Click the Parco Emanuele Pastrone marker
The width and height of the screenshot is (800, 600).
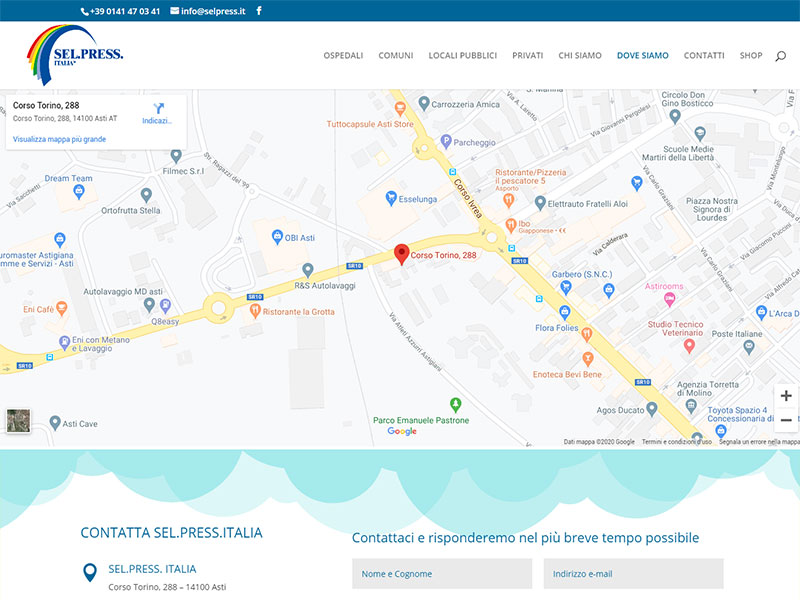click(456, 405)
